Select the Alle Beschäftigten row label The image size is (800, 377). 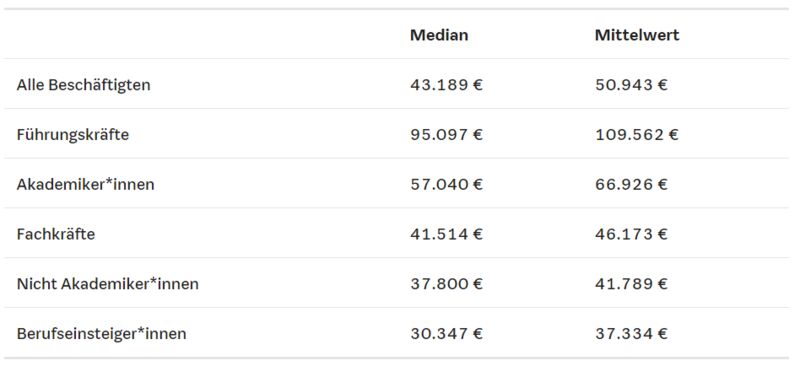(x=84, y=85)
